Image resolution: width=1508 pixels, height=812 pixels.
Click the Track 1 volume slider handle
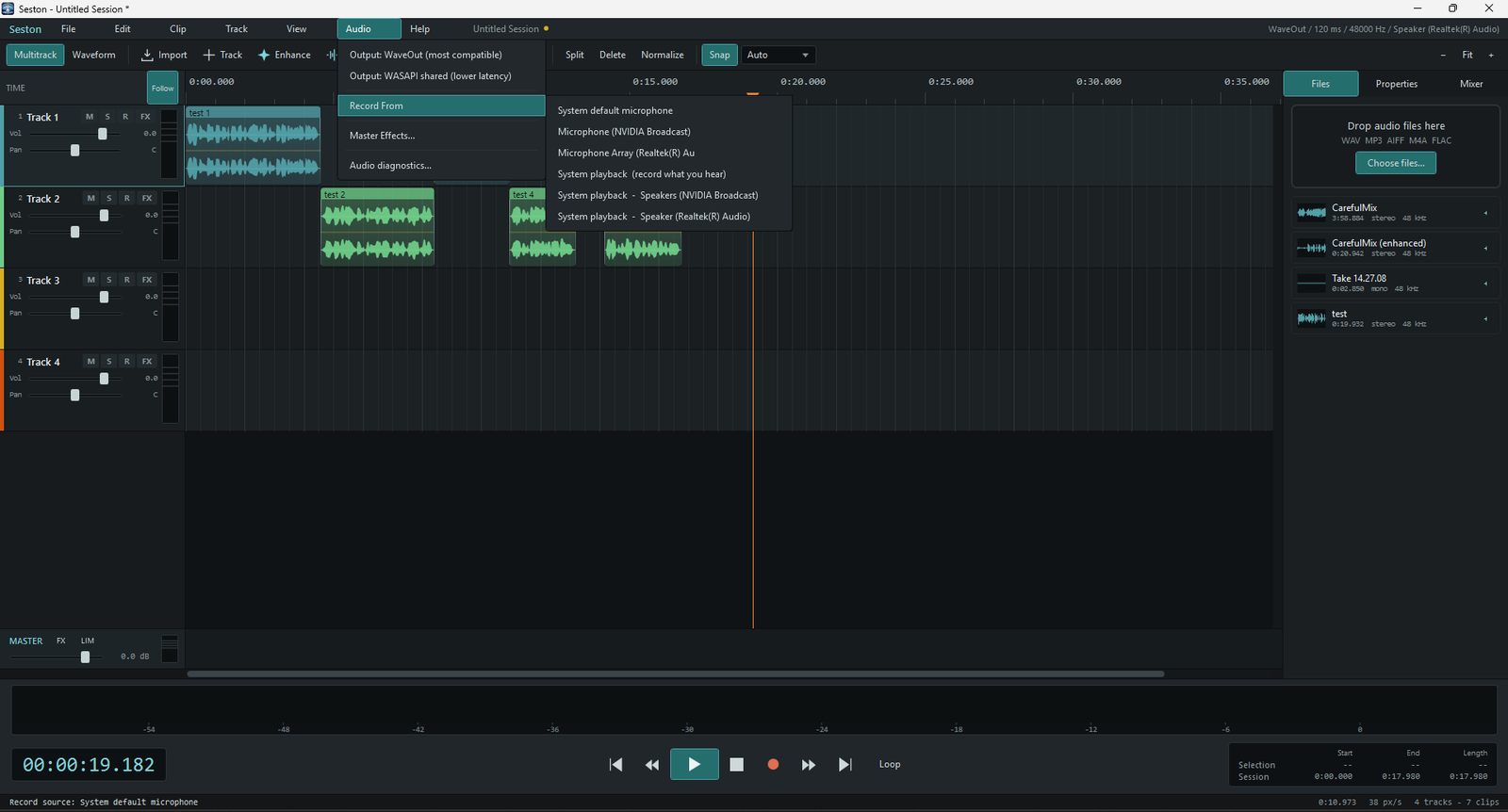click(103, 134)
